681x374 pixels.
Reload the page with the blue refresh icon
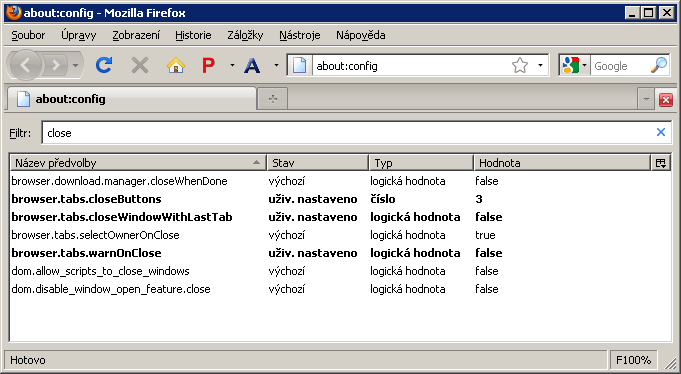click(x=104, y=66)
